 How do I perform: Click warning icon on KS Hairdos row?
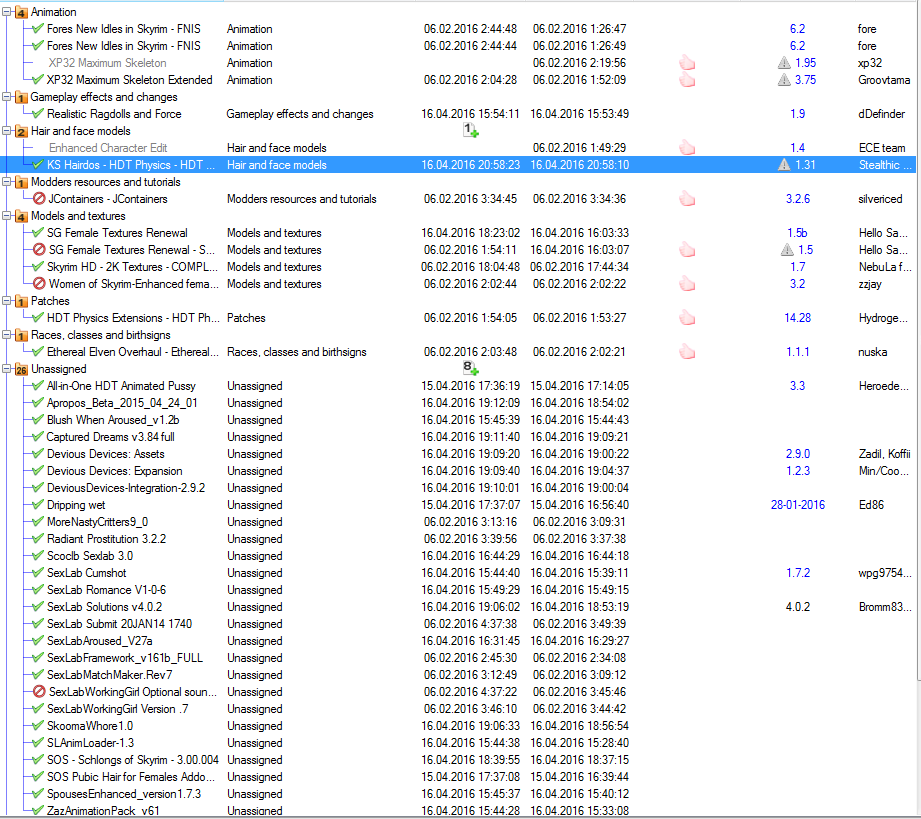(784, 165)
